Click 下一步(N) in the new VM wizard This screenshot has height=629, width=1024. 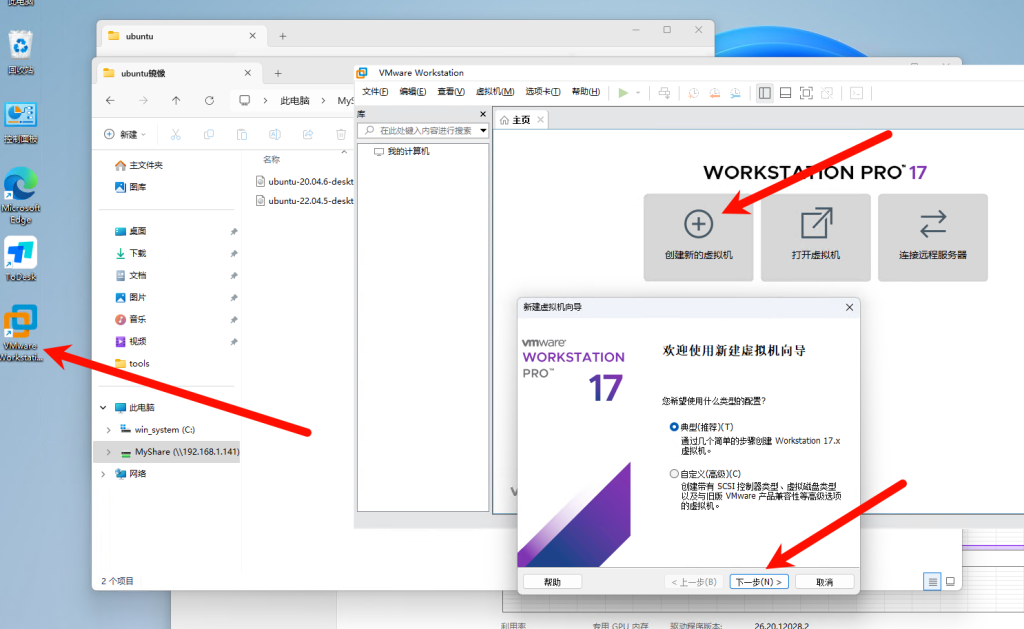pyautogui.click(x=759, y=581)
